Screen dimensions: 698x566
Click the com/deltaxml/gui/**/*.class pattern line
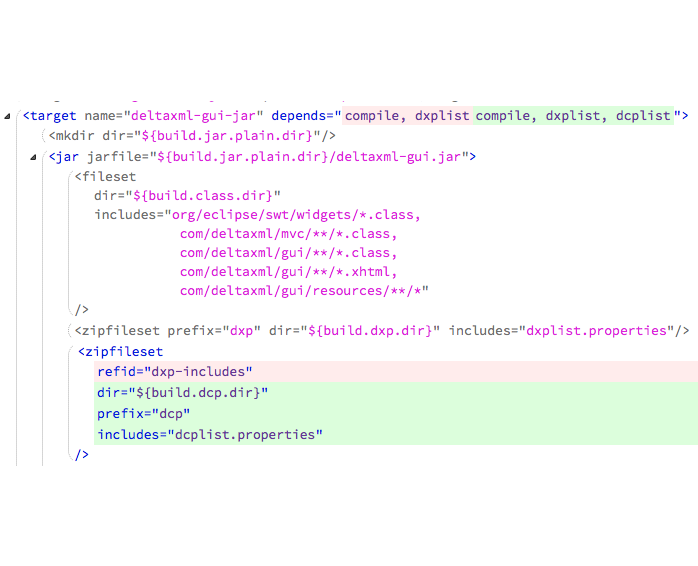click(288, 253)
